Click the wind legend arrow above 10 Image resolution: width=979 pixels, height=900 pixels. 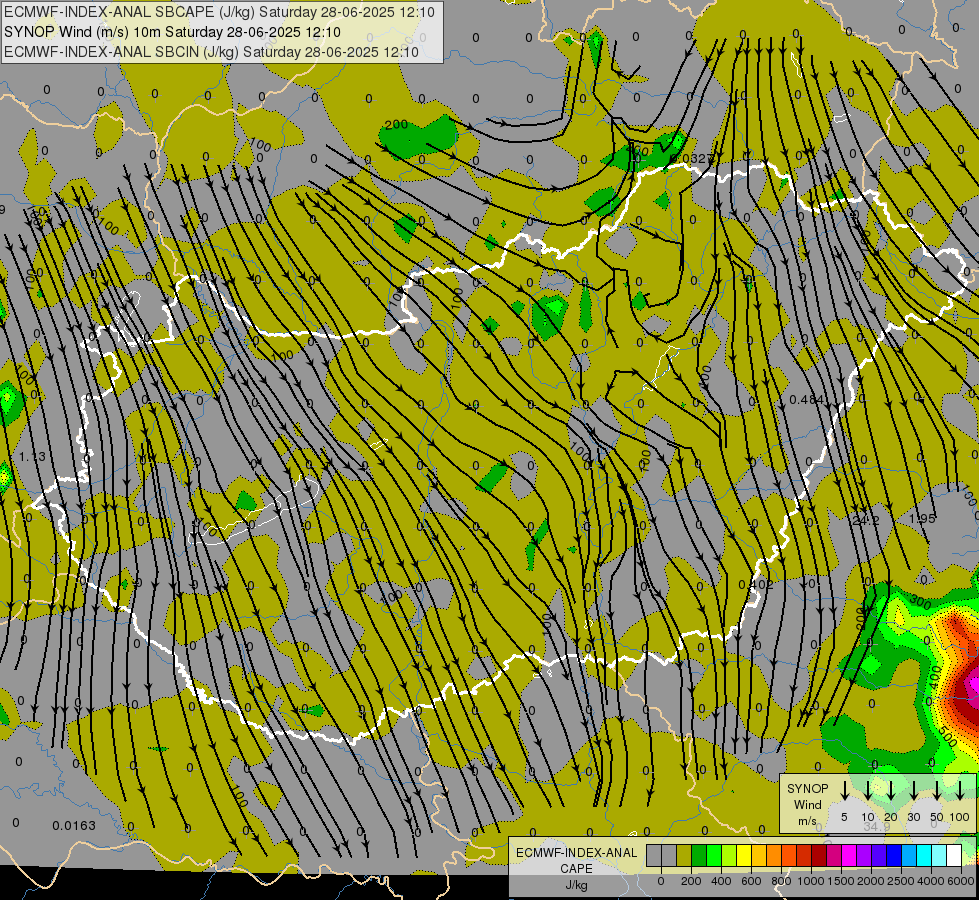coord(868,790)
